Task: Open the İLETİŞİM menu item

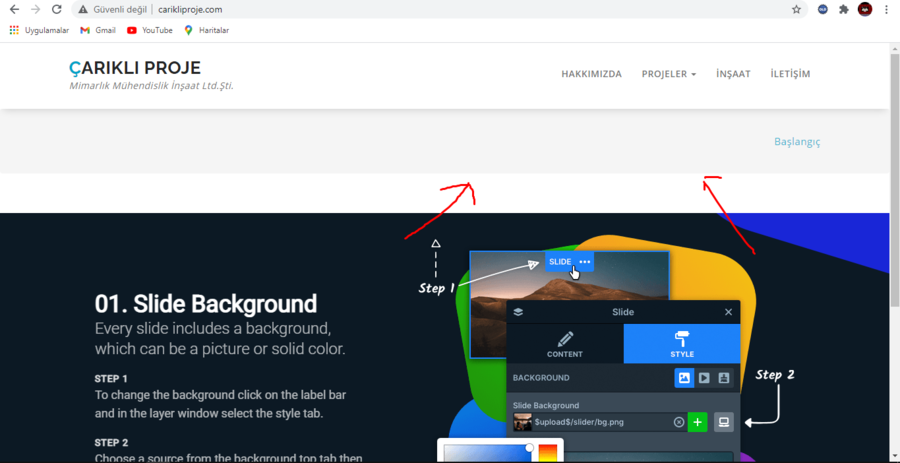Action: point(790,74)
